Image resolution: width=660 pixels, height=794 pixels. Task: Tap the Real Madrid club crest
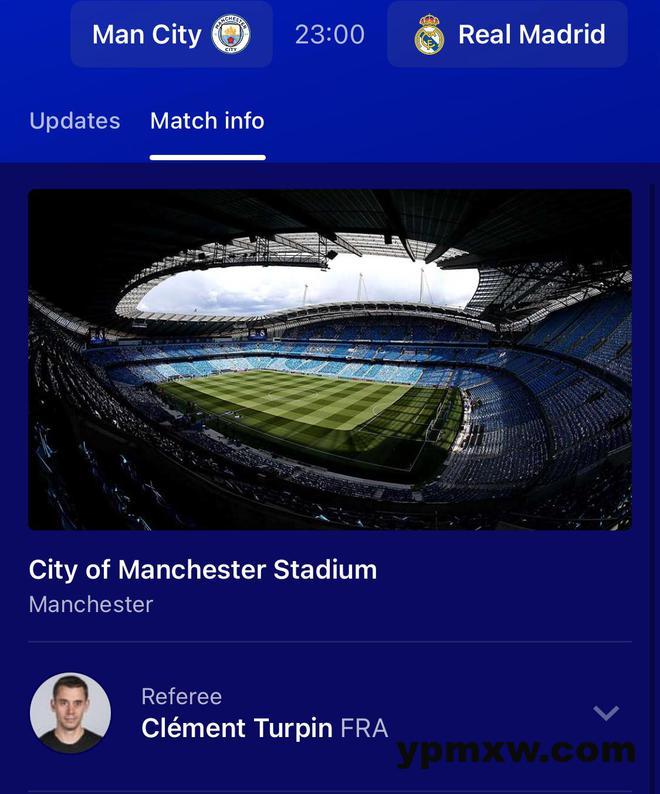pyautogui.click(x=429, y=34)
